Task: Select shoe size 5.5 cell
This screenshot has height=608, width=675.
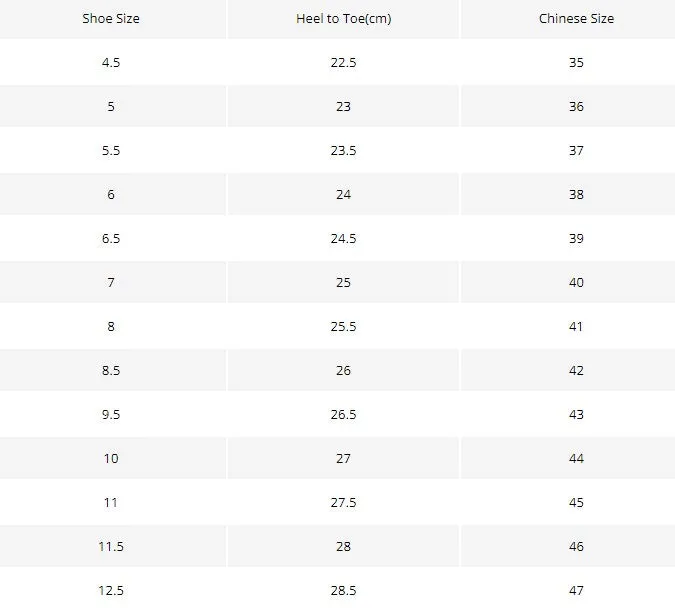Action: pos(111,150)
